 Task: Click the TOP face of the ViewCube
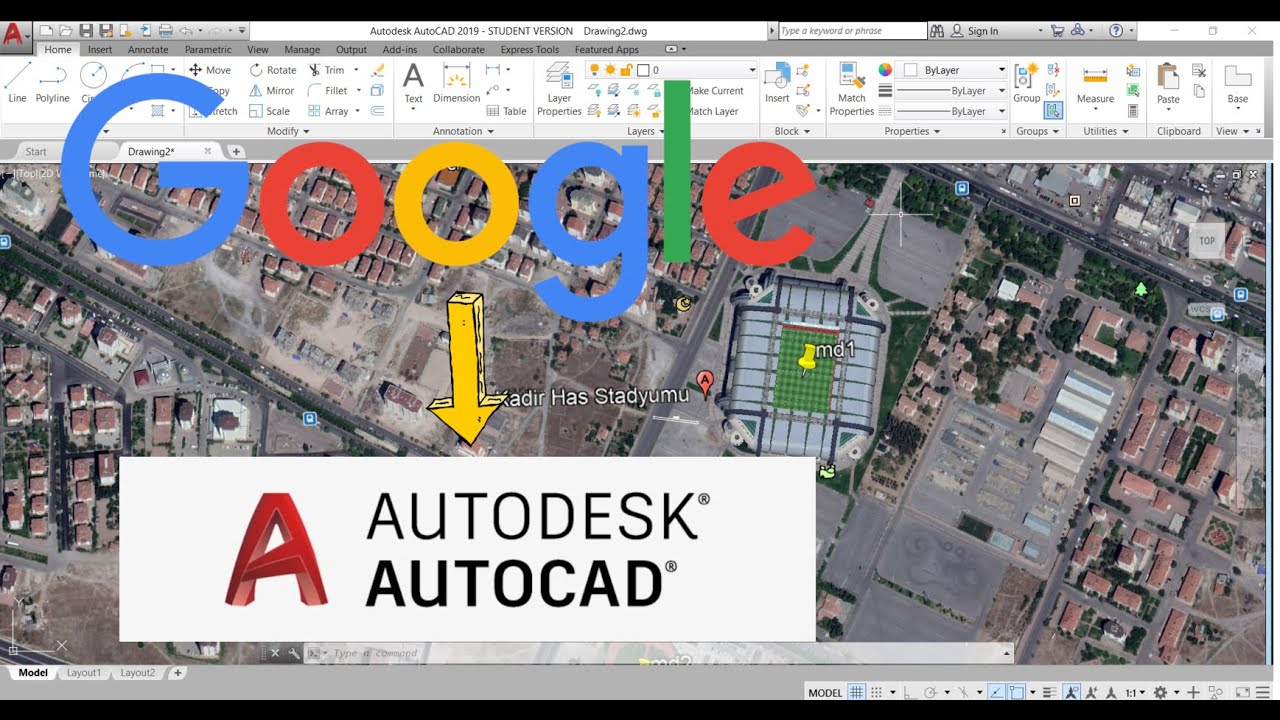(x=1207, y=241)
